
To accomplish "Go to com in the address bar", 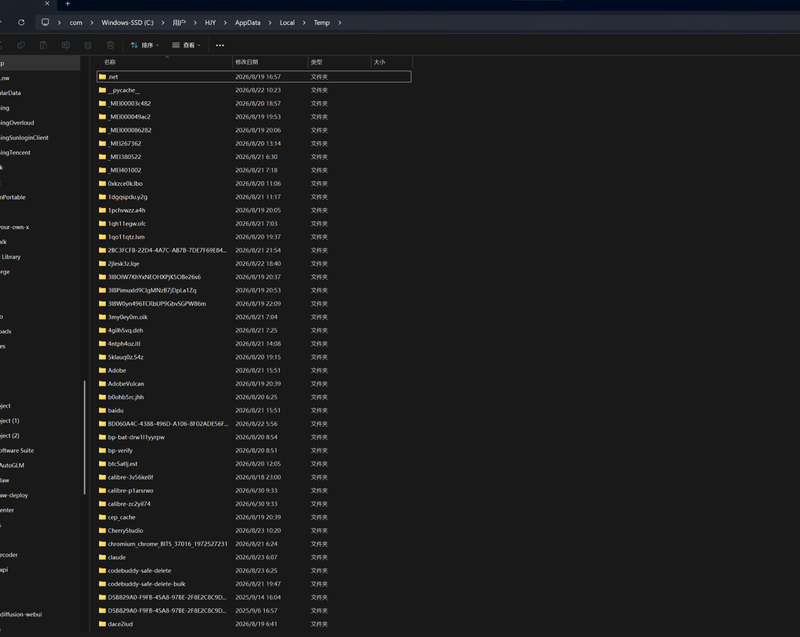I will tap(76, 22).
